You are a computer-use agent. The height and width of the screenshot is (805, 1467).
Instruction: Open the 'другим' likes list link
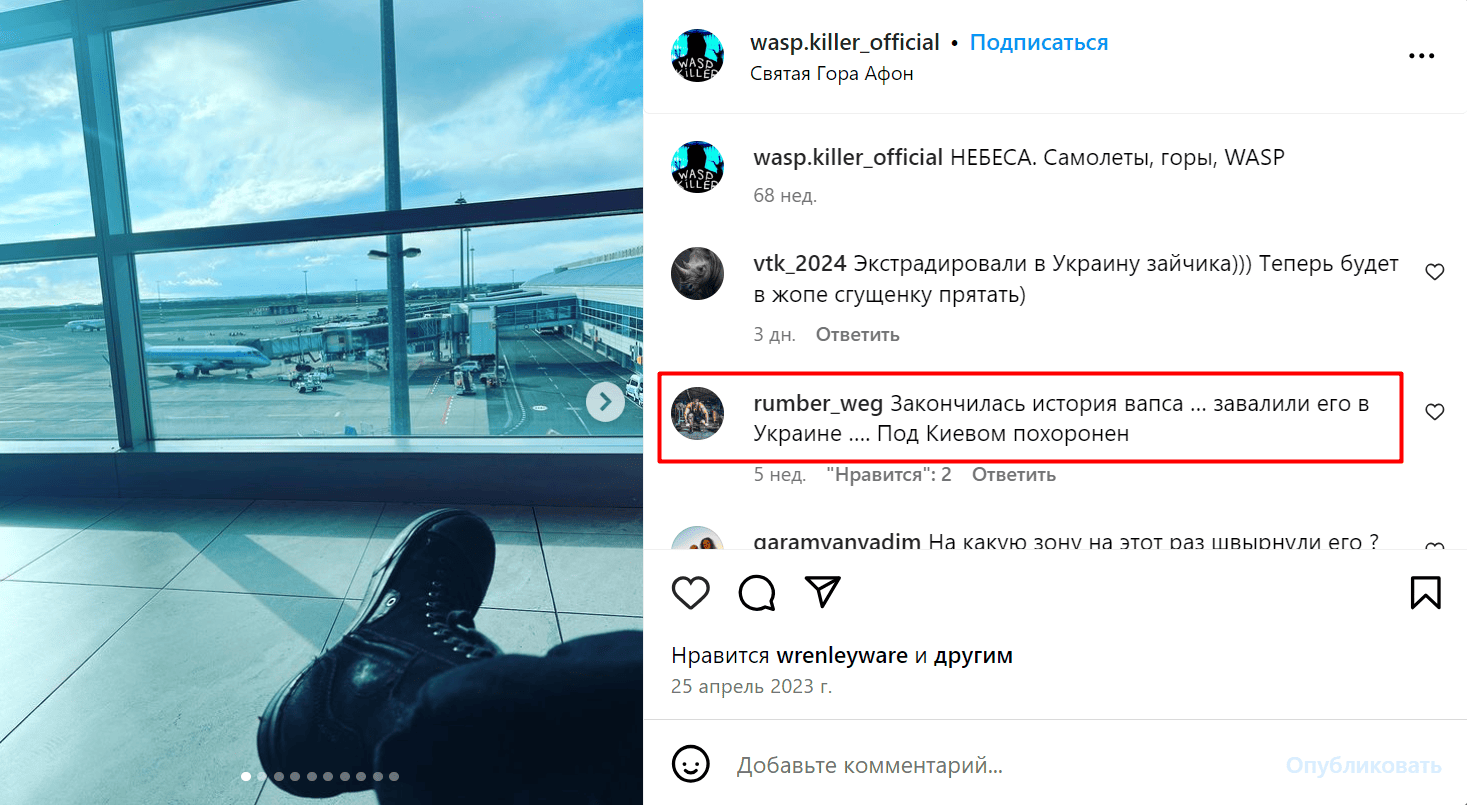point(973,656)
